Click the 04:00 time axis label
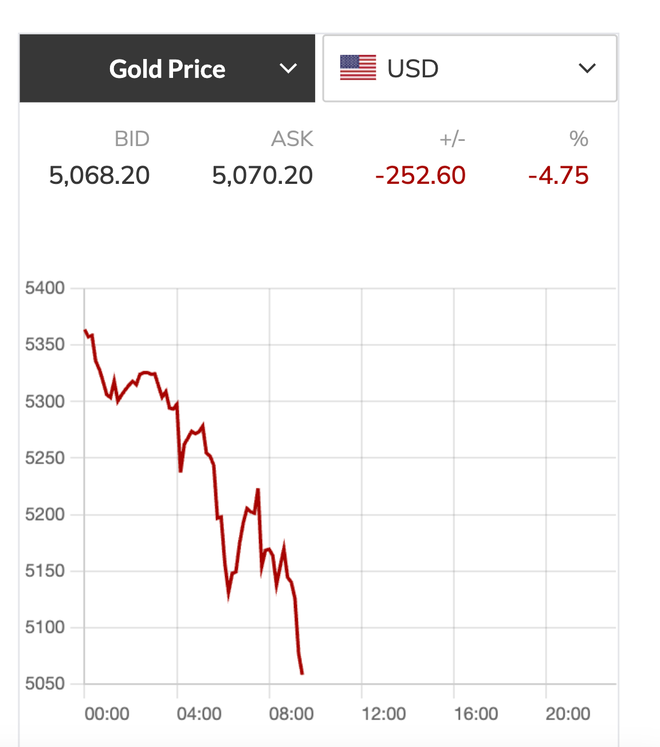The height and width of the screenshot is (747, 660). click(199, 714)
